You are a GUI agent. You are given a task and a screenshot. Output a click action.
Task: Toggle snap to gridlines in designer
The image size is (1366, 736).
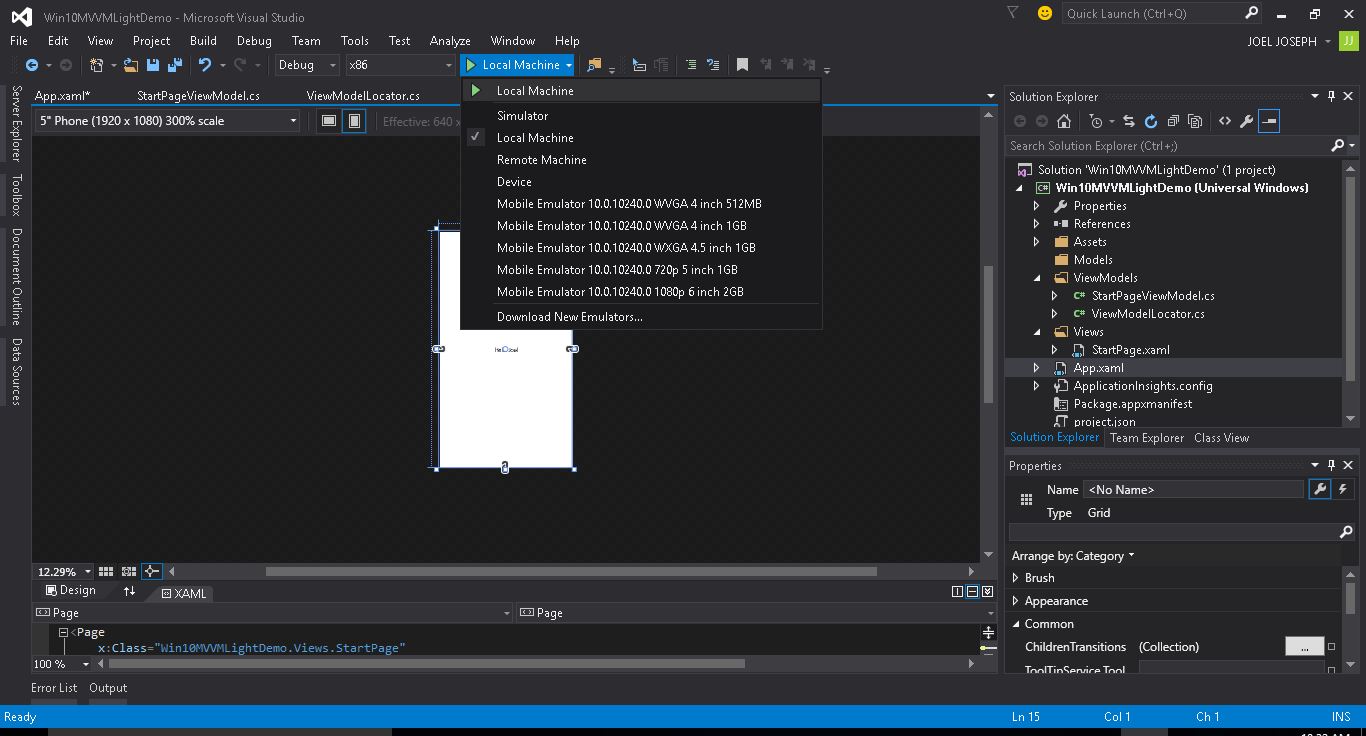point(129,571)
